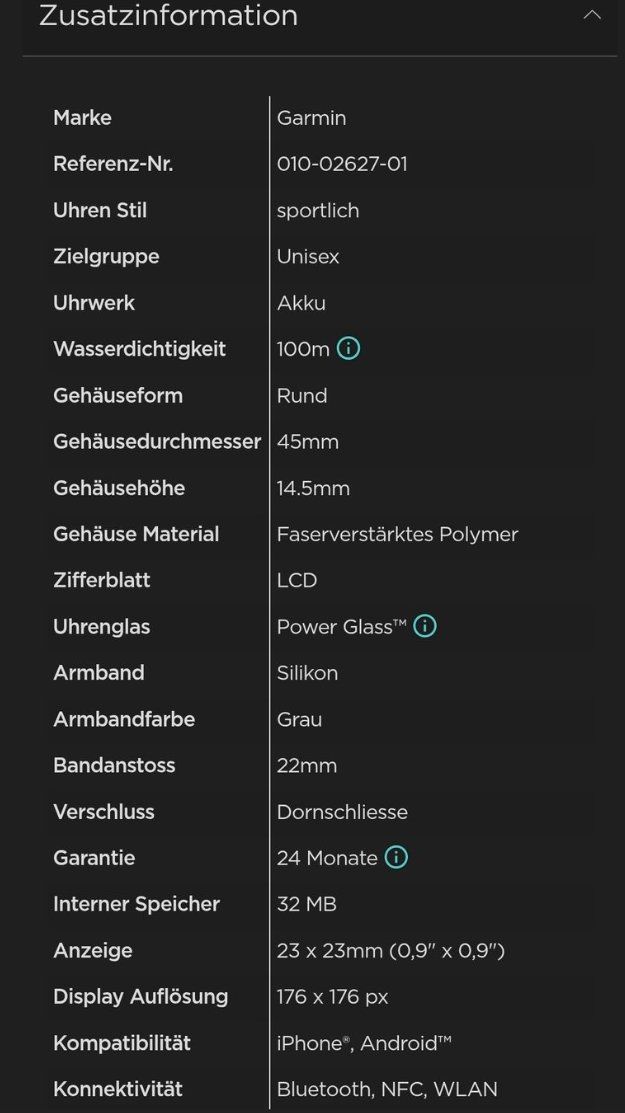The image size is (625, 1113).
Task: Open info icon next to 100m Wasserdichtigkeit
Action: pyautogui.click(x=348, y=349)
